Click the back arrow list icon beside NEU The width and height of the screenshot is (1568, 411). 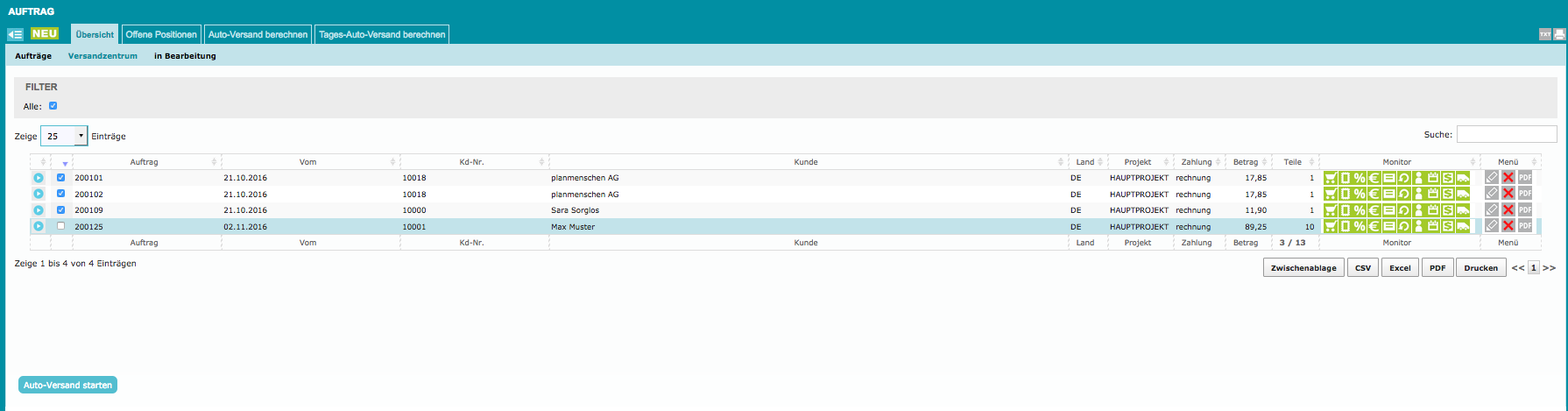pos(16,34)
